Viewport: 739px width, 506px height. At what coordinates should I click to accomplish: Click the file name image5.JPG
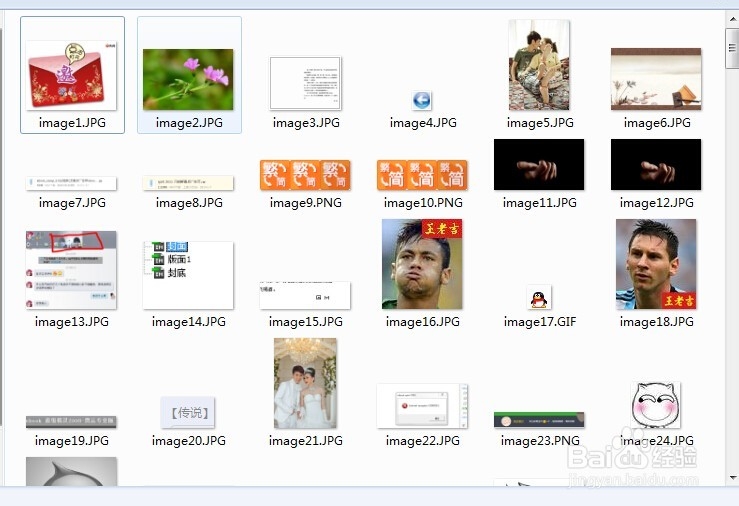tap(540, 123)
